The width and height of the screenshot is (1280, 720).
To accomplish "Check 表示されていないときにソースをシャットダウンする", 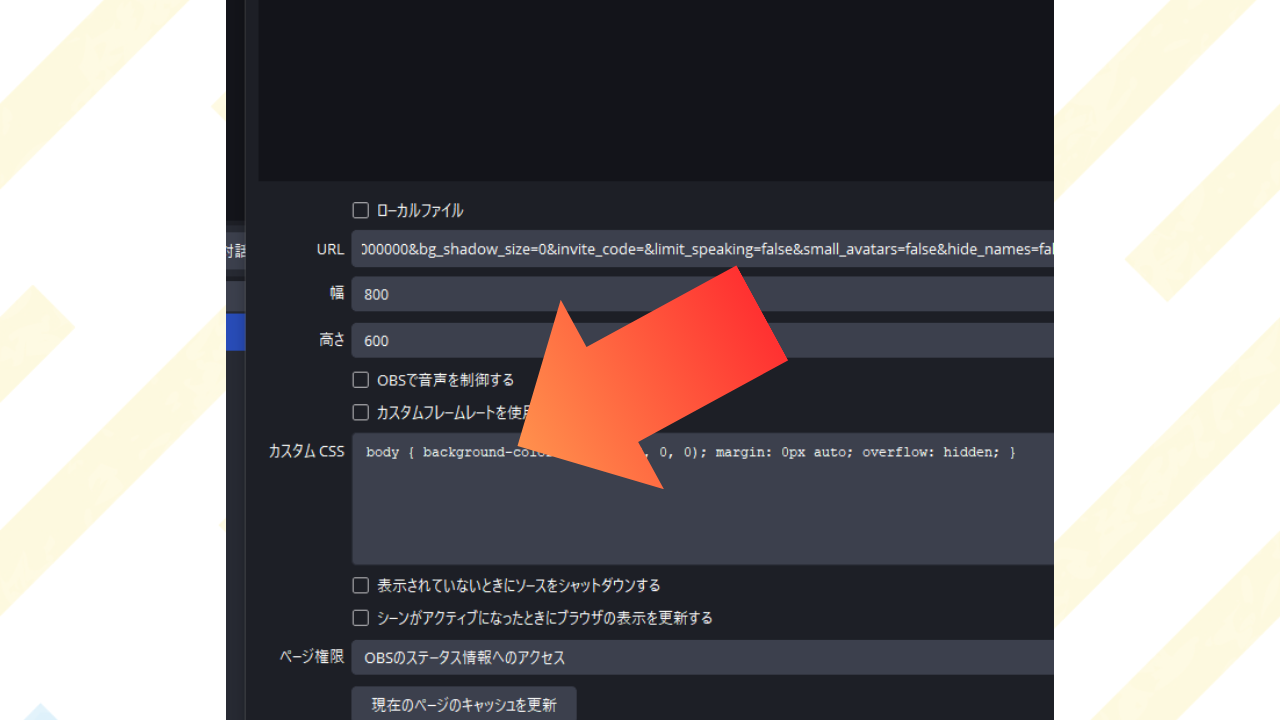I will [361, 585].
